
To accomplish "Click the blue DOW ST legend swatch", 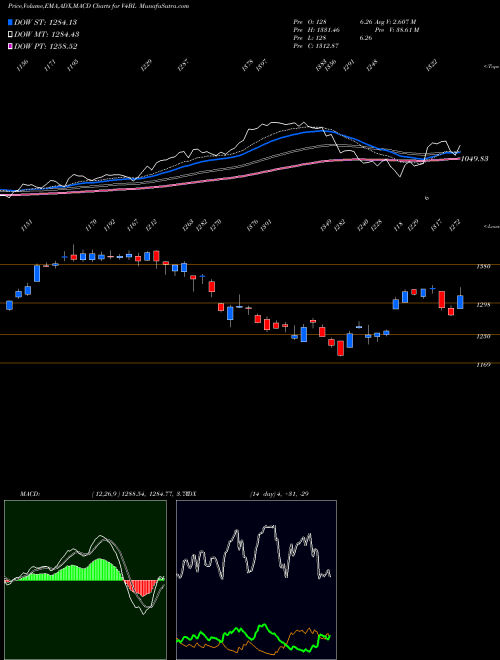I will coord(11,22).
